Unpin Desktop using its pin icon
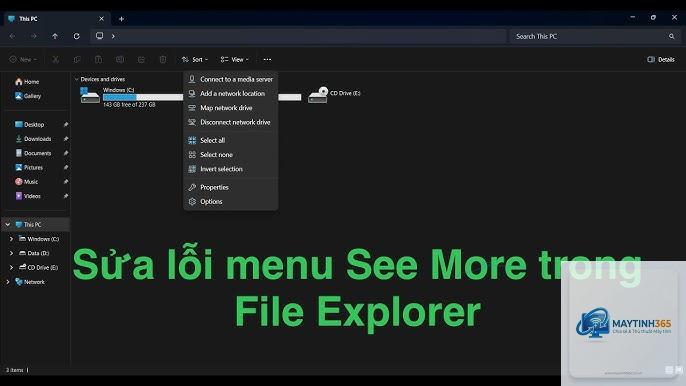The image size is (686, 386). (66, 125)
